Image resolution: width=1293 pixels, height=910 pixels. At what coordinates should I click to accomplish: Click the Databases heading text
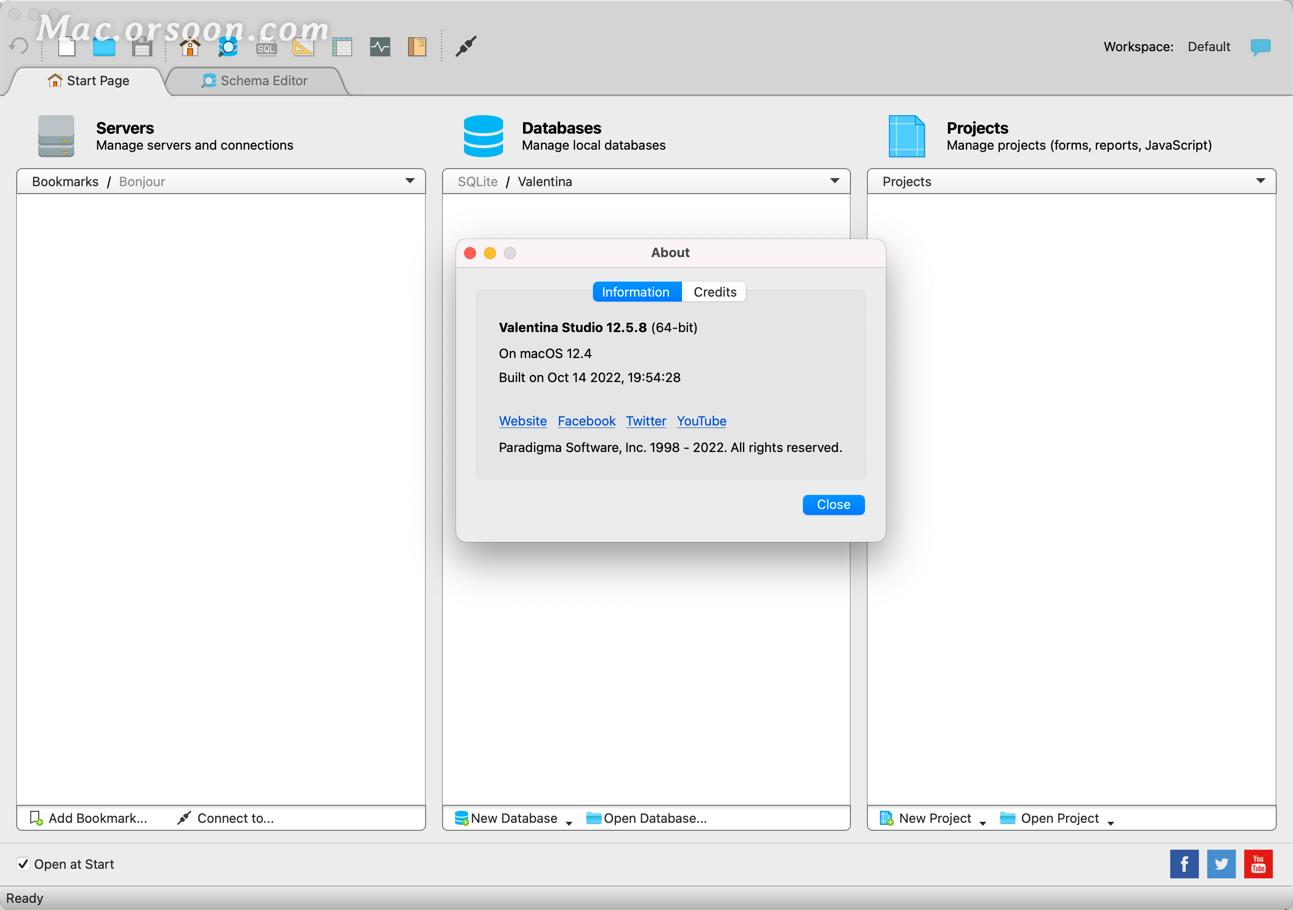(562, 128)
